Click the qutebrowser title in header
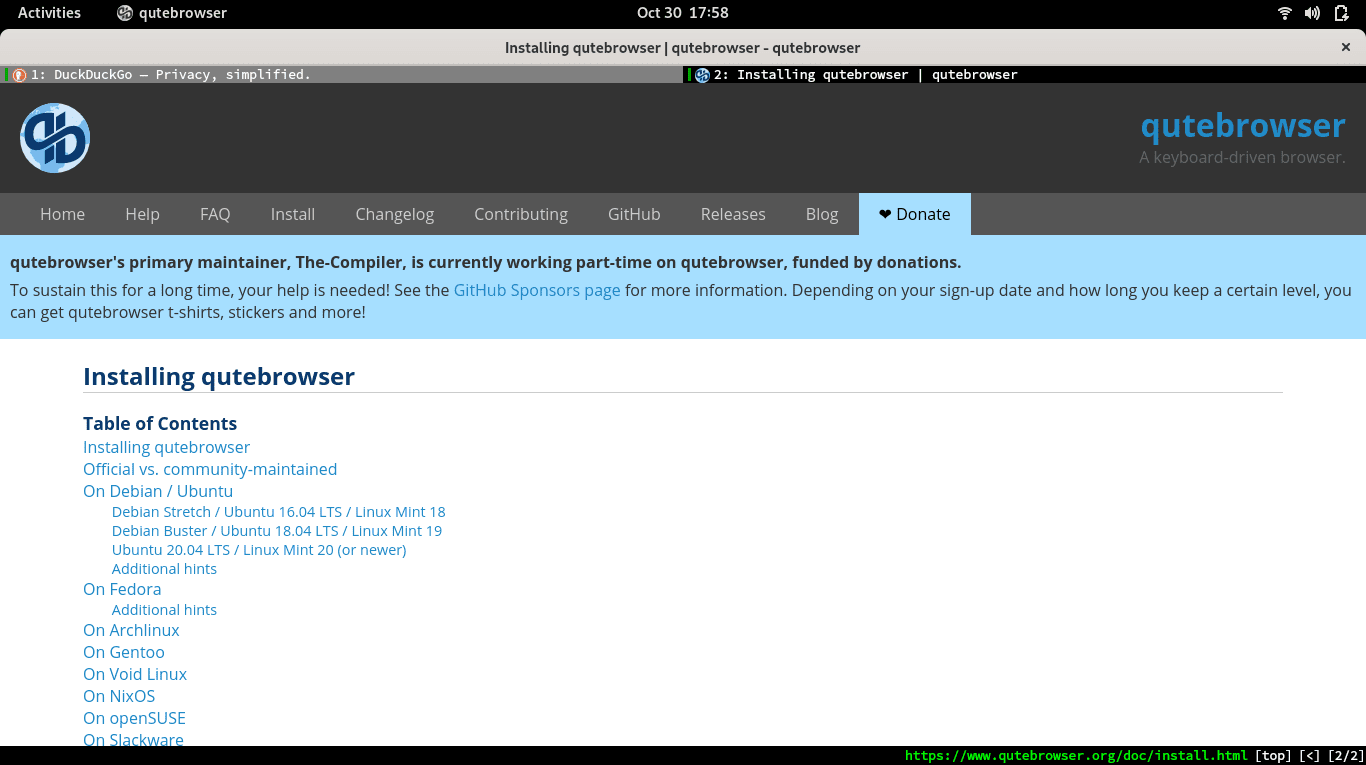 click(1243, 126)
